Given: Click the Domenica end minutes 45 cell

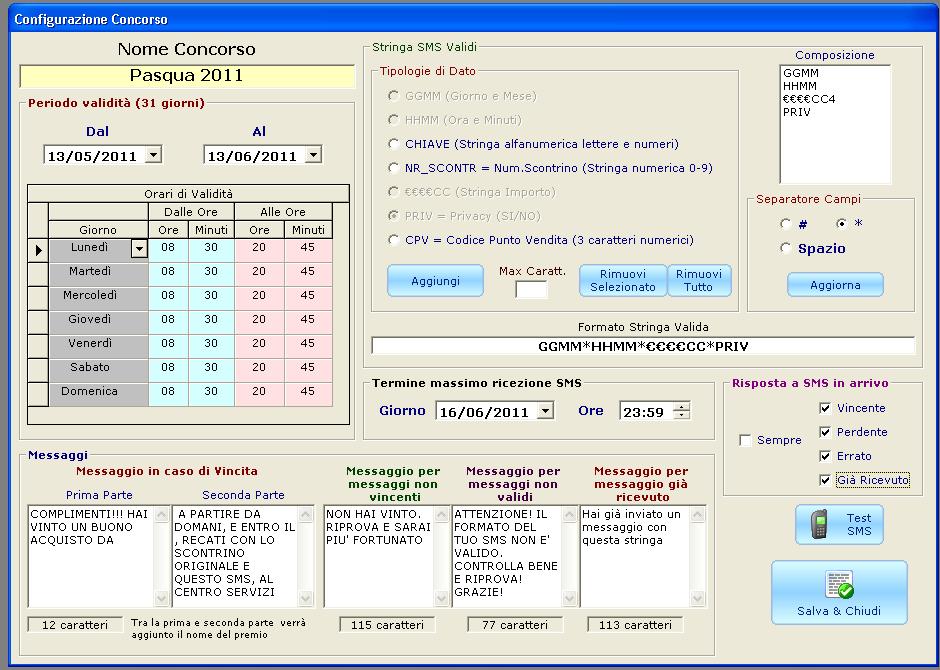Looking at the screenshot, I should [308, 392].
